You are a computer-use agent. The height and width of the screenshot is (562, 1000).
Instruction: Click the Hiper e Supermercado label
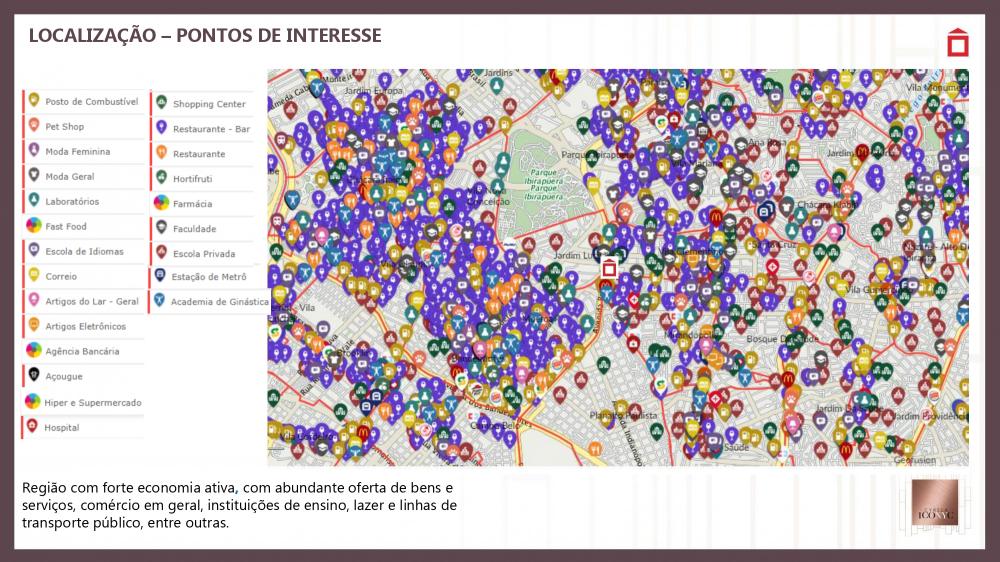coord(93,402)
